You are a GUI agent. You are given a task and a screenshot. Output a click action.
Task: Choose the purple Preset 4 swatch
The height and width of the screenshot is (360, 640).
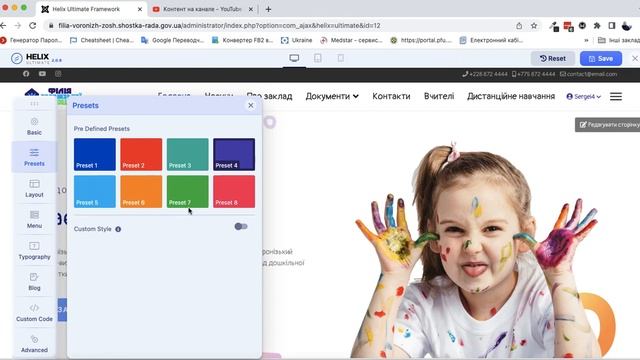point(234,154)
